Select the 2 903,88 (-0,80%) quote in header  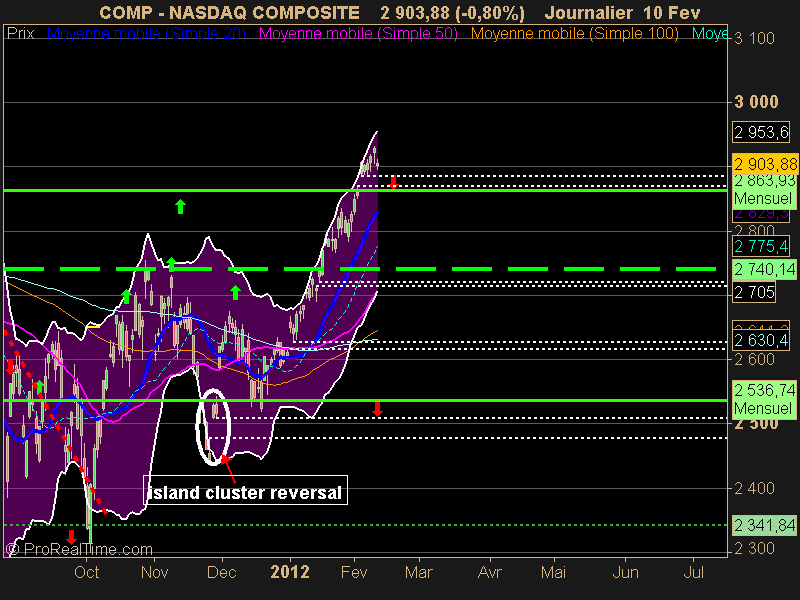pyautogui.click(x=453, y=13)
